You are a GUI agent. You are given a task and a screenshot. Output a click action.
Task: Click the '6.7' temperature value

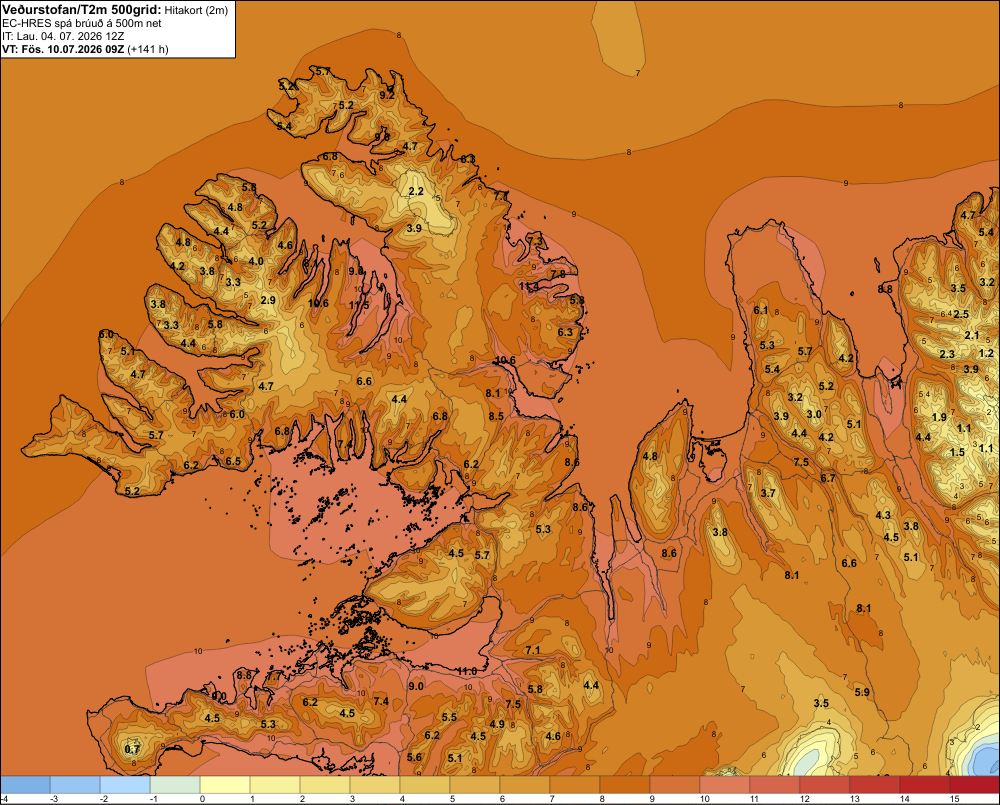point(828,478)
